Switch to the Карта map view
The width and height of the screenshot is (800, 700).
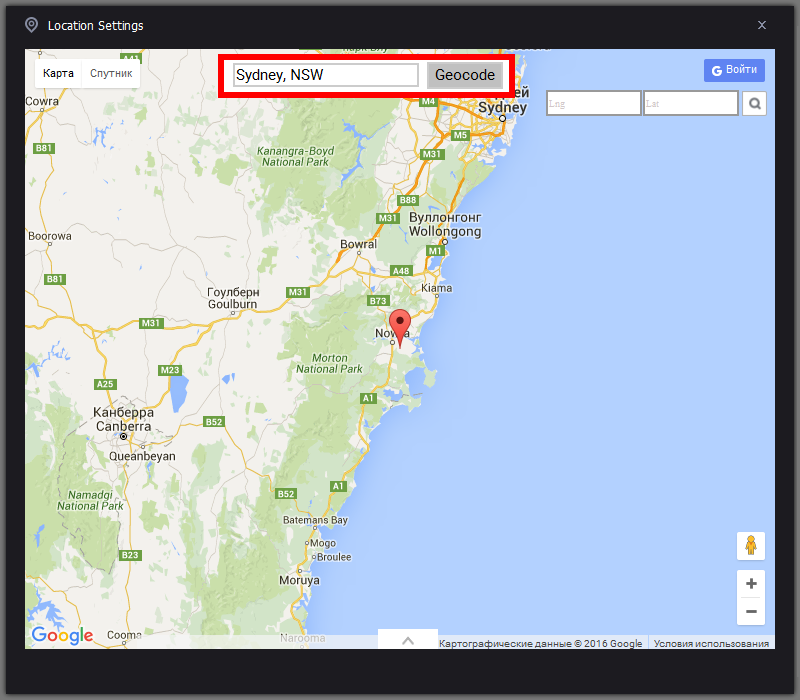tap(58, 73)
